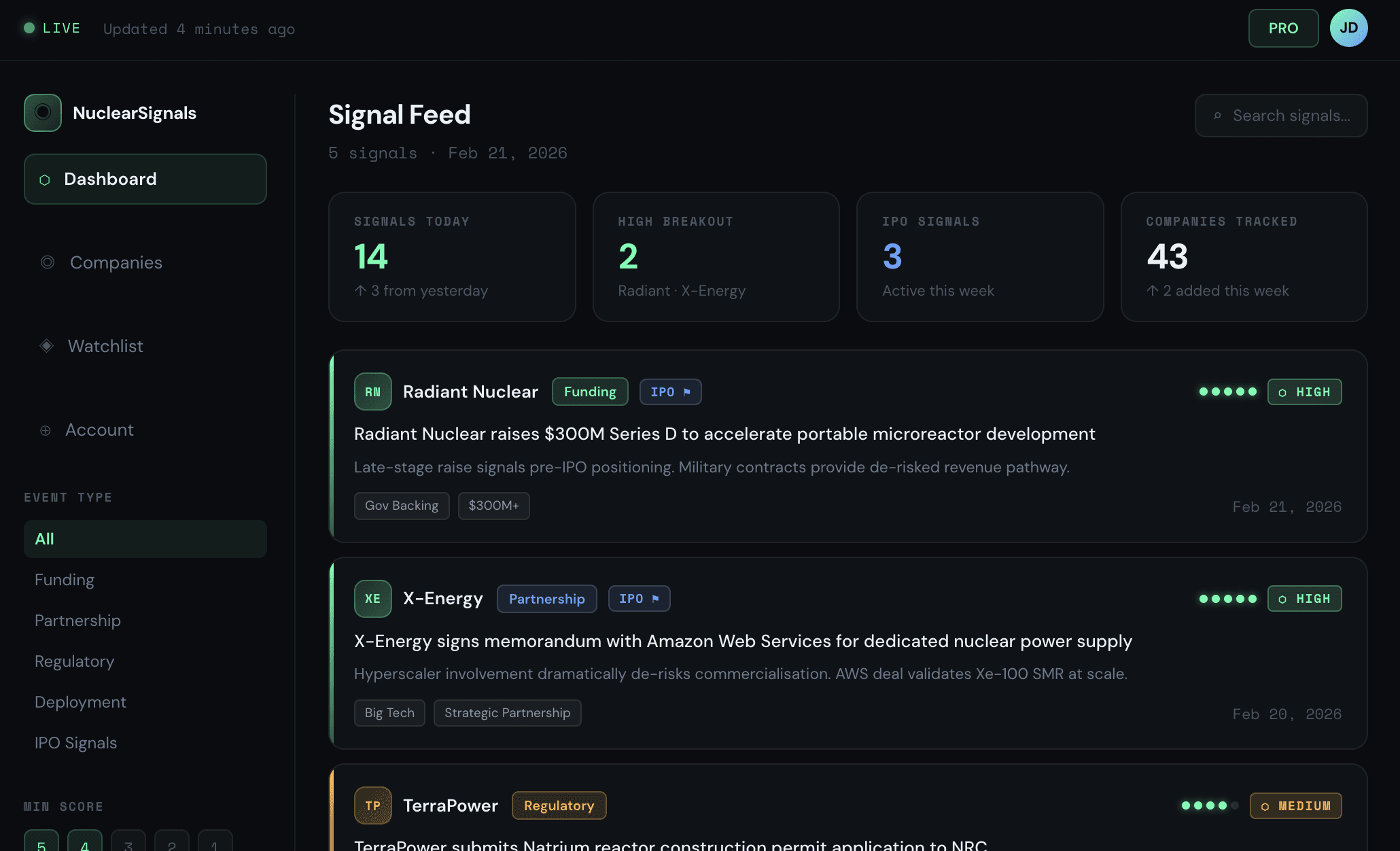Click the IPO flag badge on Radiant Nuclear

670,392
